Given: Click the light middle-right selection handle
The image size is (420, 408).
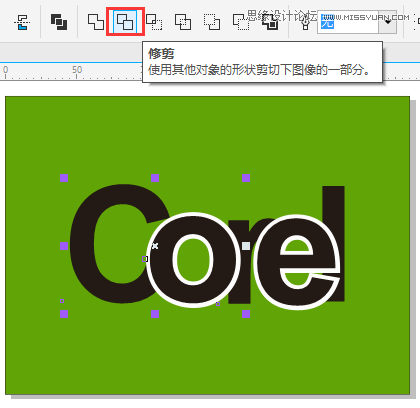Looking at the screenshot, I should click(x=246, y=246).
